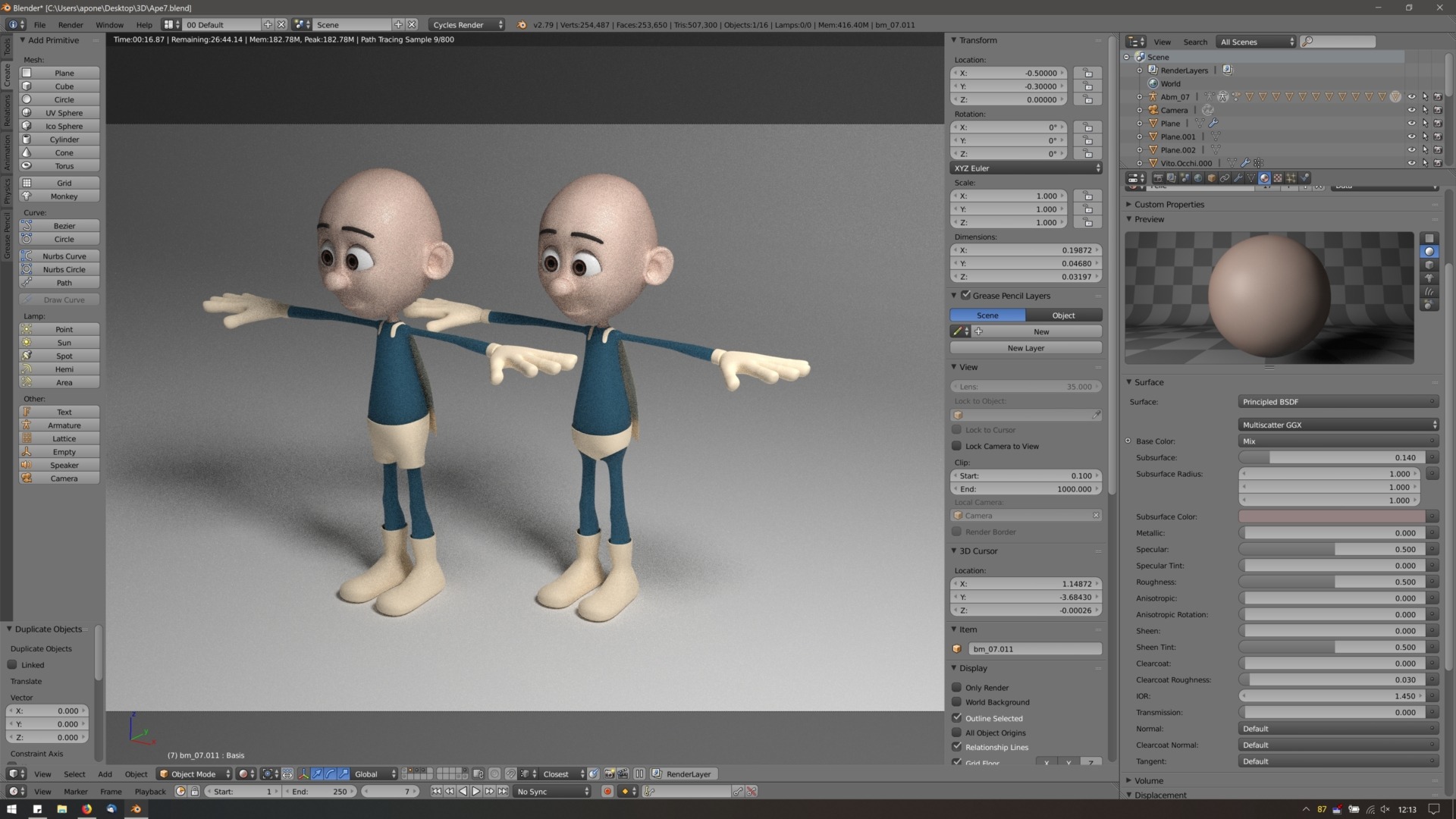Jump to the first frame

click(436, 791)
